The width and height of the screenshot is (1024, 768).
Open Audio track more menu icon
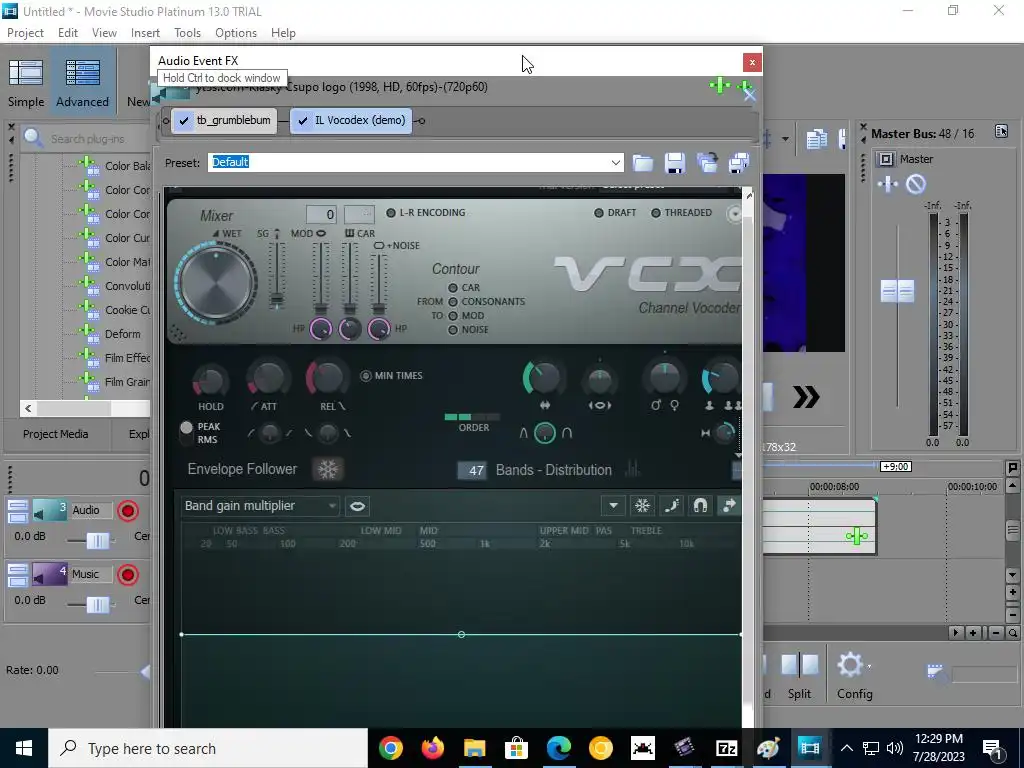point(18,511)
